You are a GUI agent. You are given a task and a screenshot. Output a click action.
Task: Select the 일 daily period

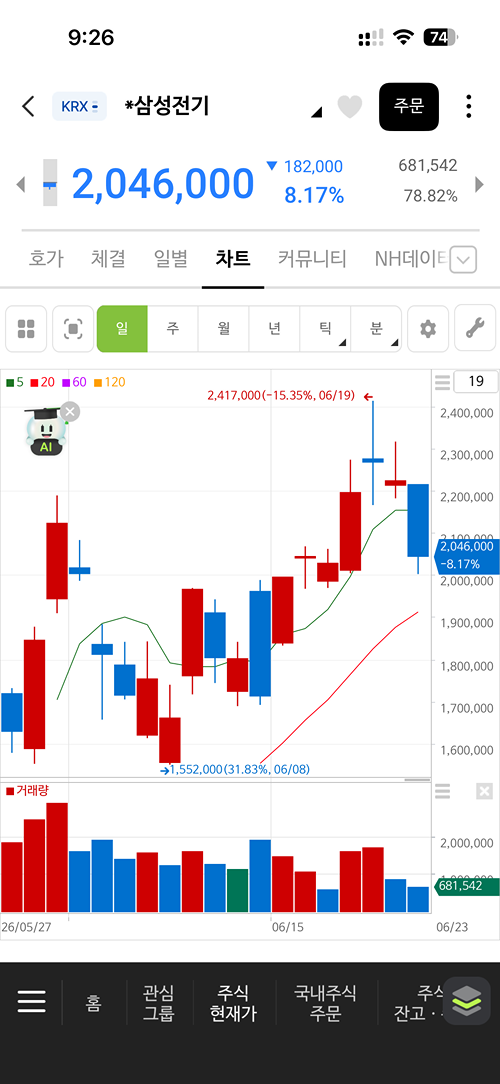(122, 329)
